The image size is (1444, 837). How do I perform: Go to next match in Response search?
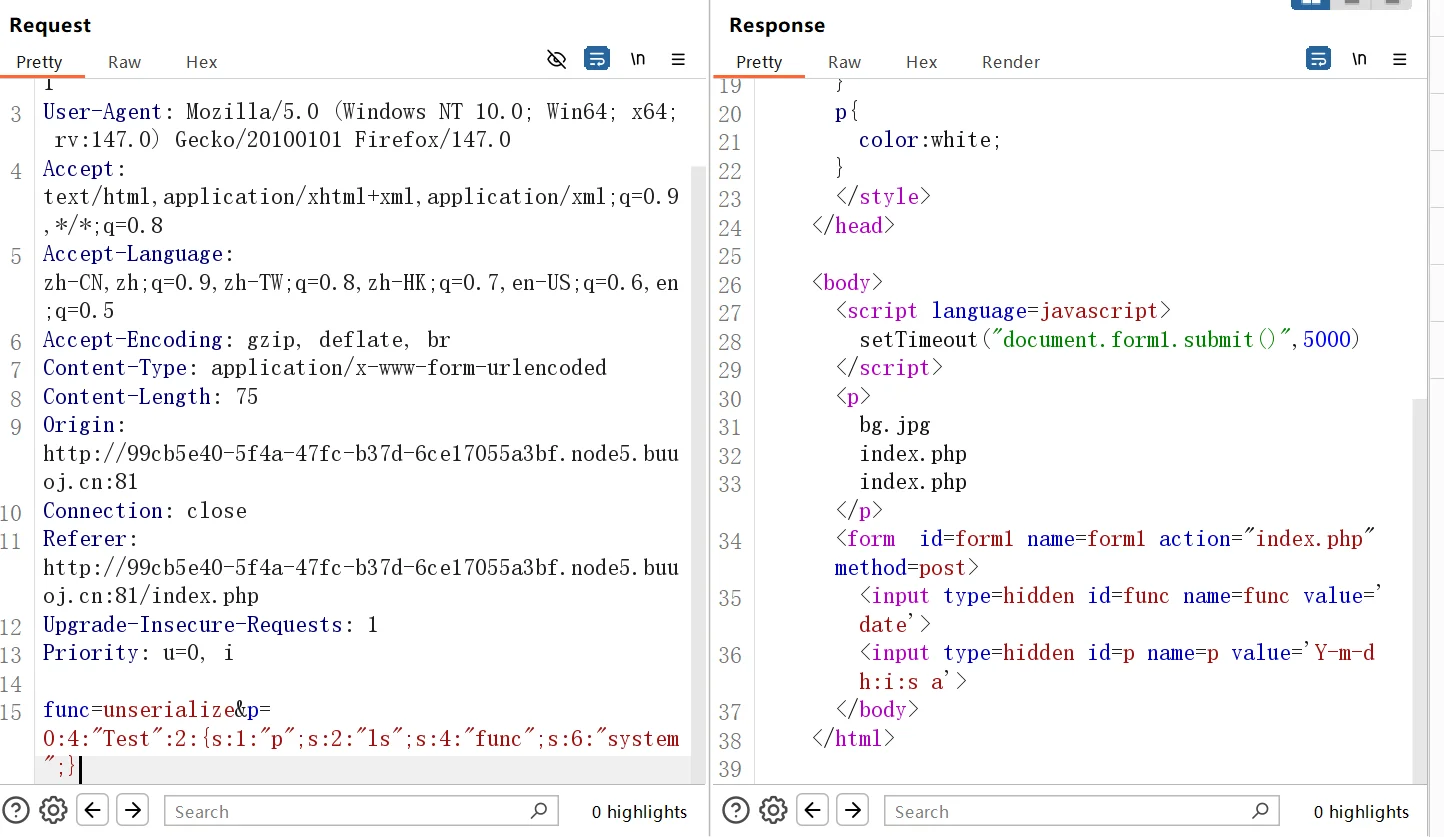click(852, 810)
